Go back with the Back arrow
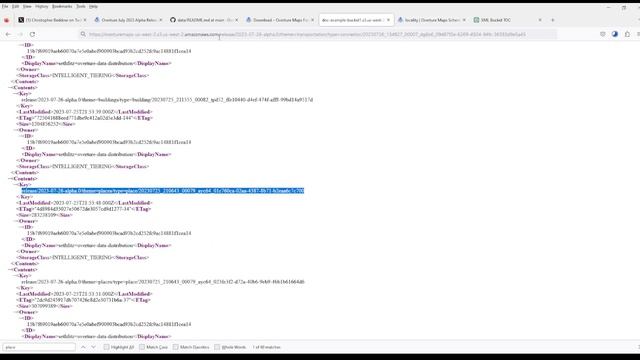 click(x=8, y=34)
